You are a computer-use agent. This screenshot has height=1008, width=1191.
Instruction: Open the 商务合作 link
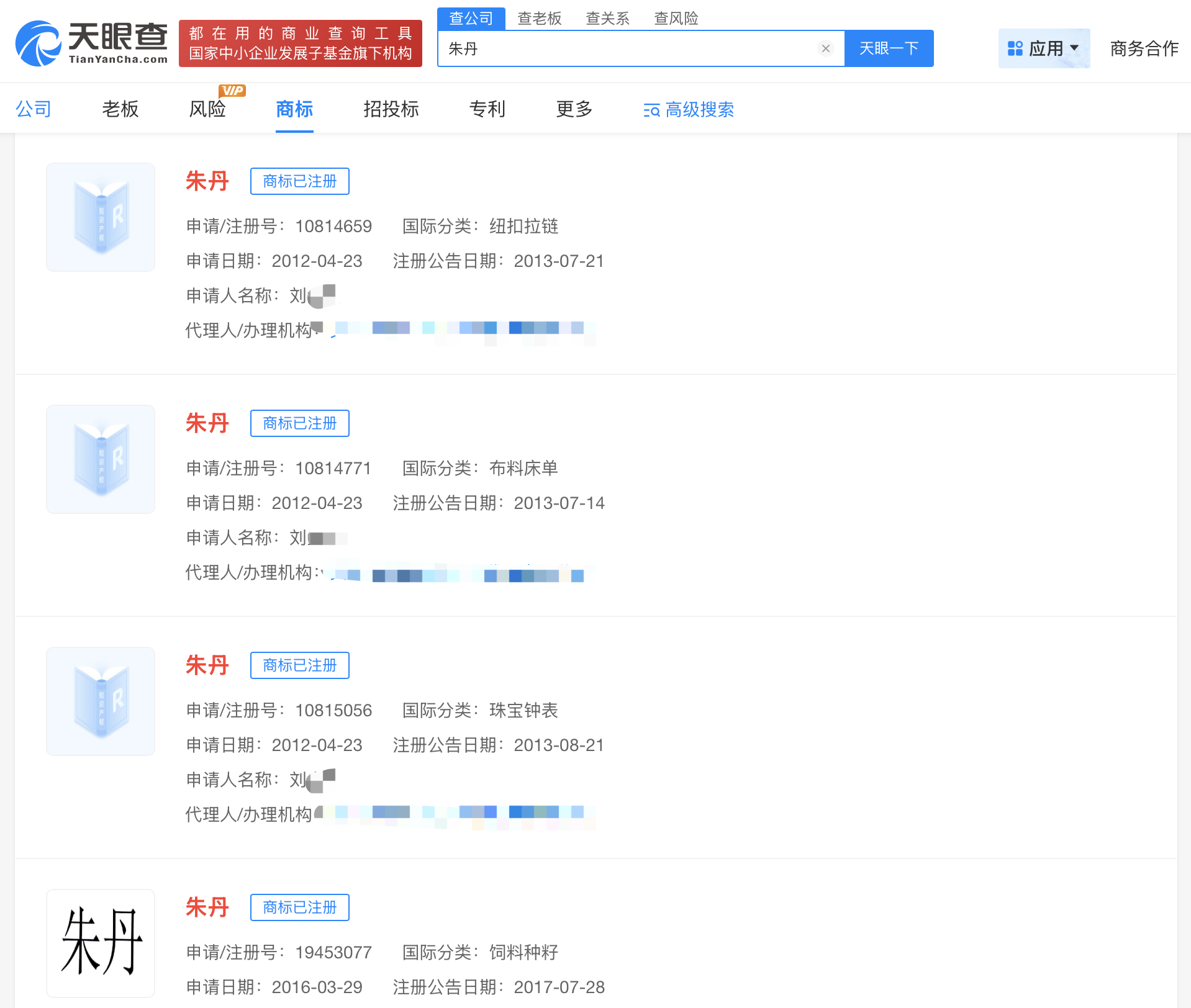pyautogui.click(x=1144, y=48)
